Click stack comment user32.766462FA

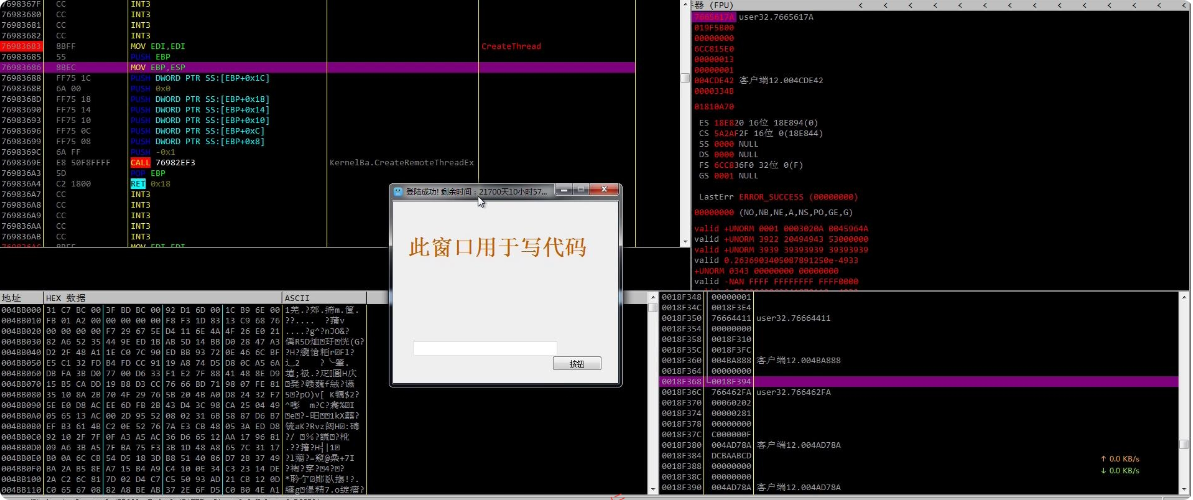(793, 392)
